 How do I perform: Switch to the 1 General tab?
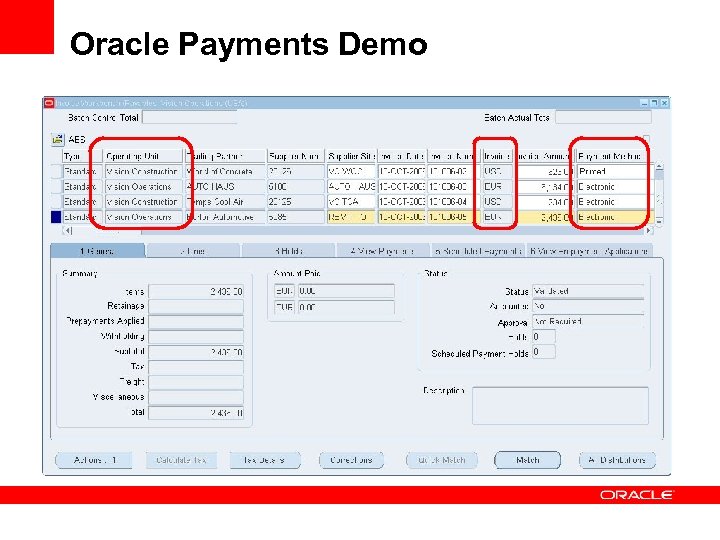click(97, 251)
